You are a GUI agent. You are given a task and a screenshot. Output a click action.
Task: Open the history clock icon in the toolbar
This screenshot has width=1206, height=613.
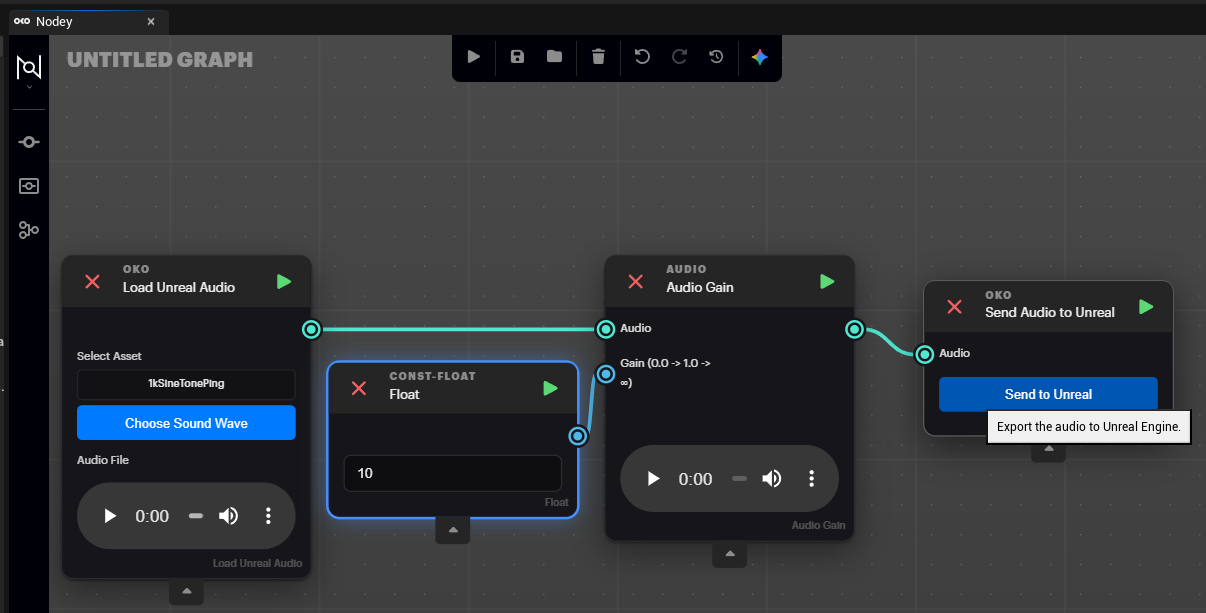(716, 57)
